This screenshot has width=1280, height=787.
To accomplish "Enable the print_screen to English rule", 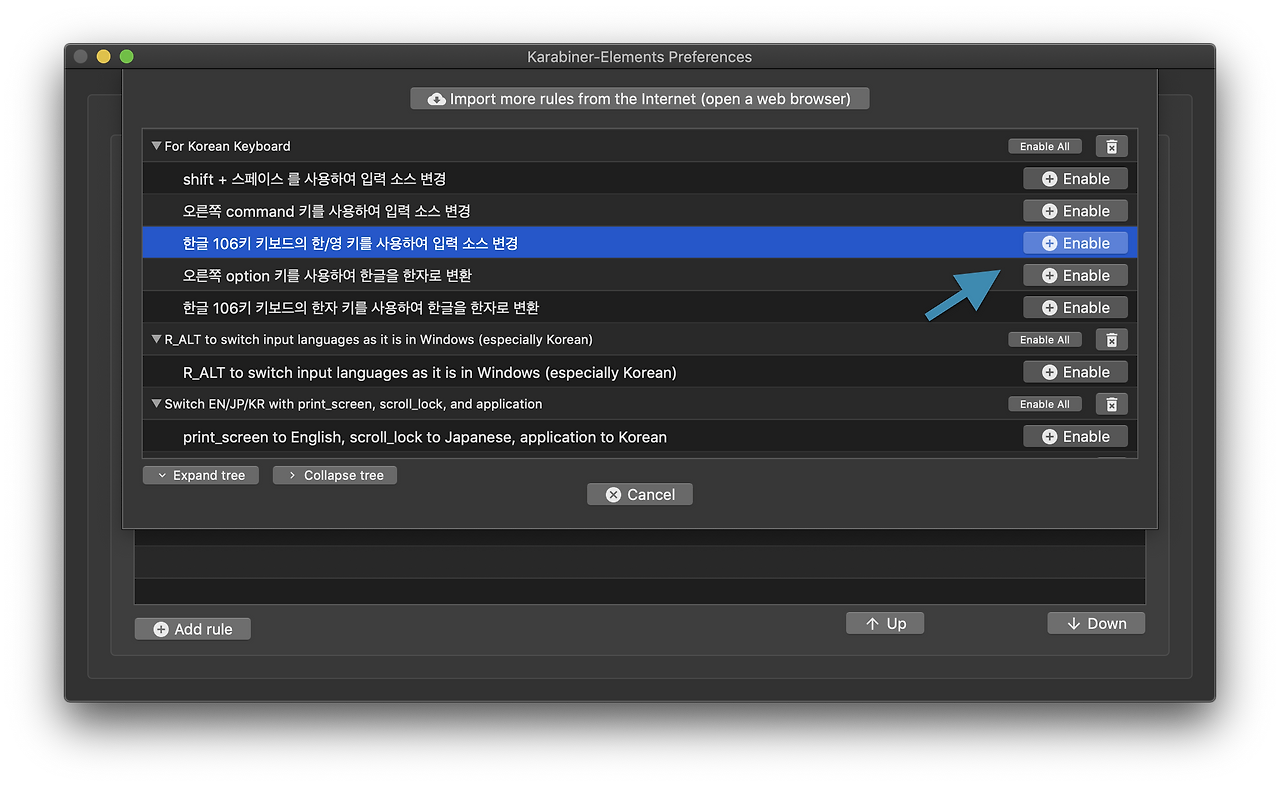I will pyautogui.click(x=1075, y=436).
